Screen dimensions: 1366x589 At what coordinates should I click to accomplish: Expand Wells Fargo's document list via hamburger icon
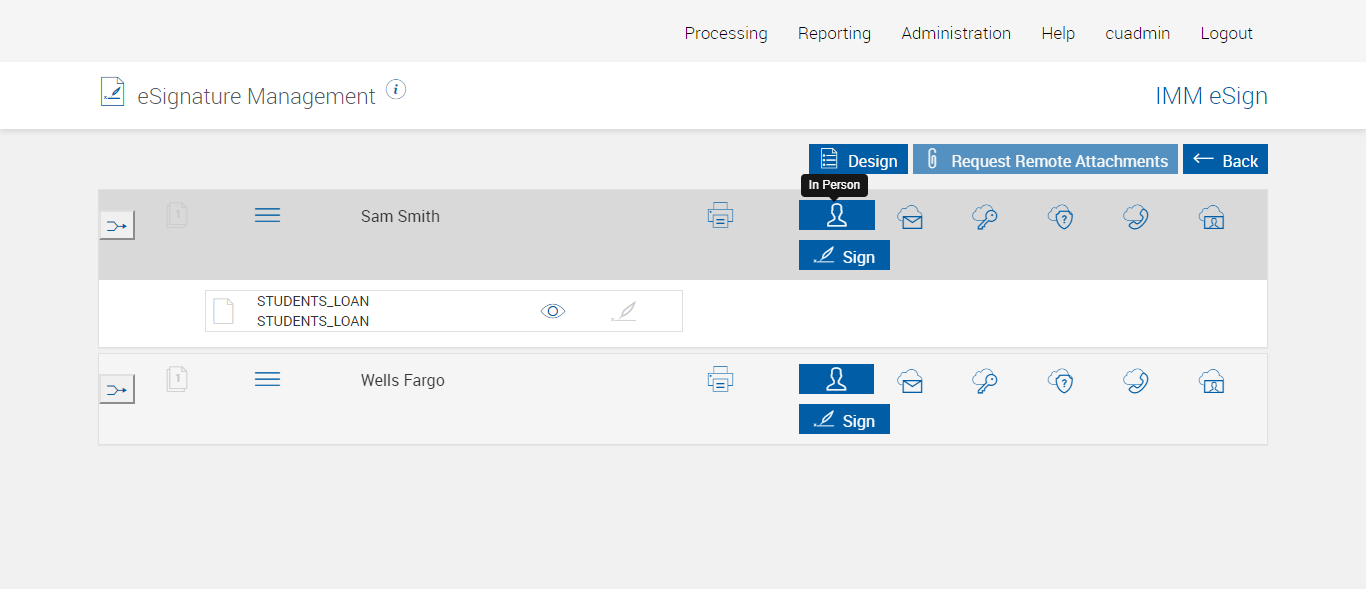tap(267, 379)
